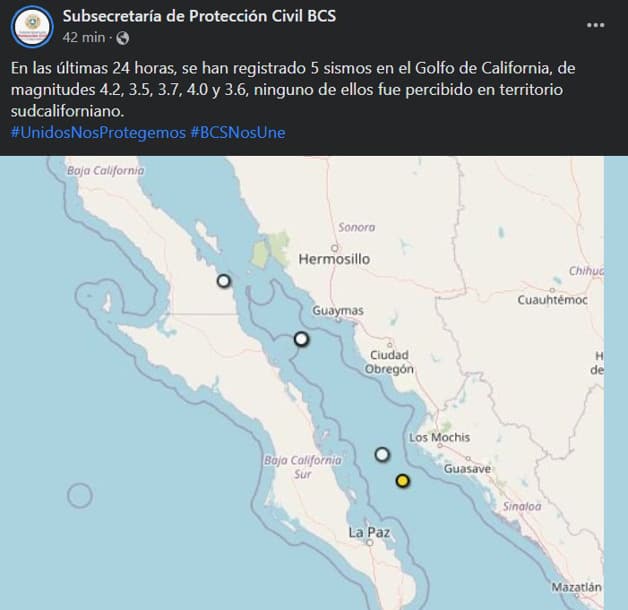This screenshot has height=610, width=628.
Task: Click the Guaymas label on the map
Action: [x=338, y=310]
